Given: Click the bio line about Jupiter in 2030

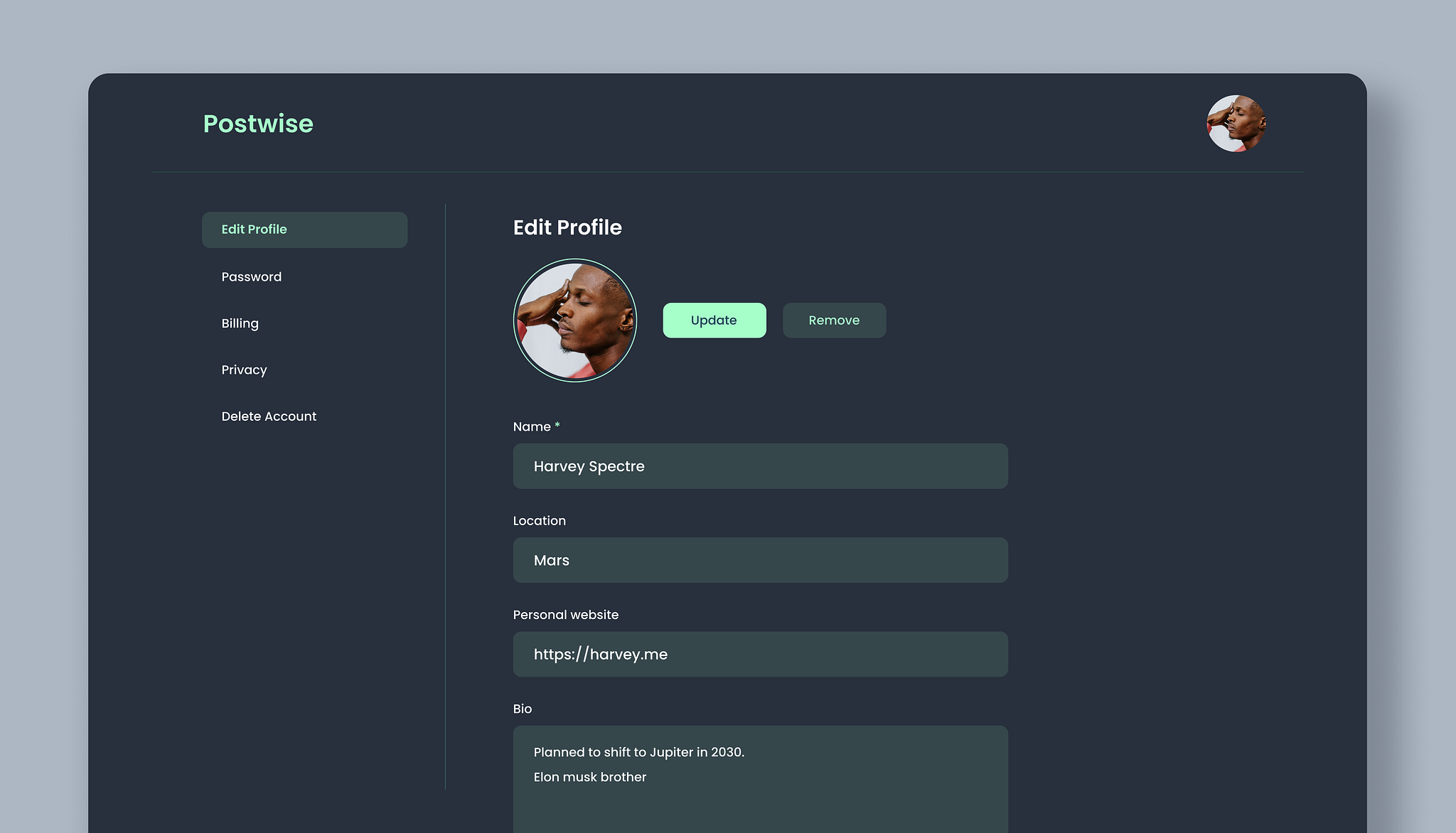Looking at the screenshot, I should point(638,752).
